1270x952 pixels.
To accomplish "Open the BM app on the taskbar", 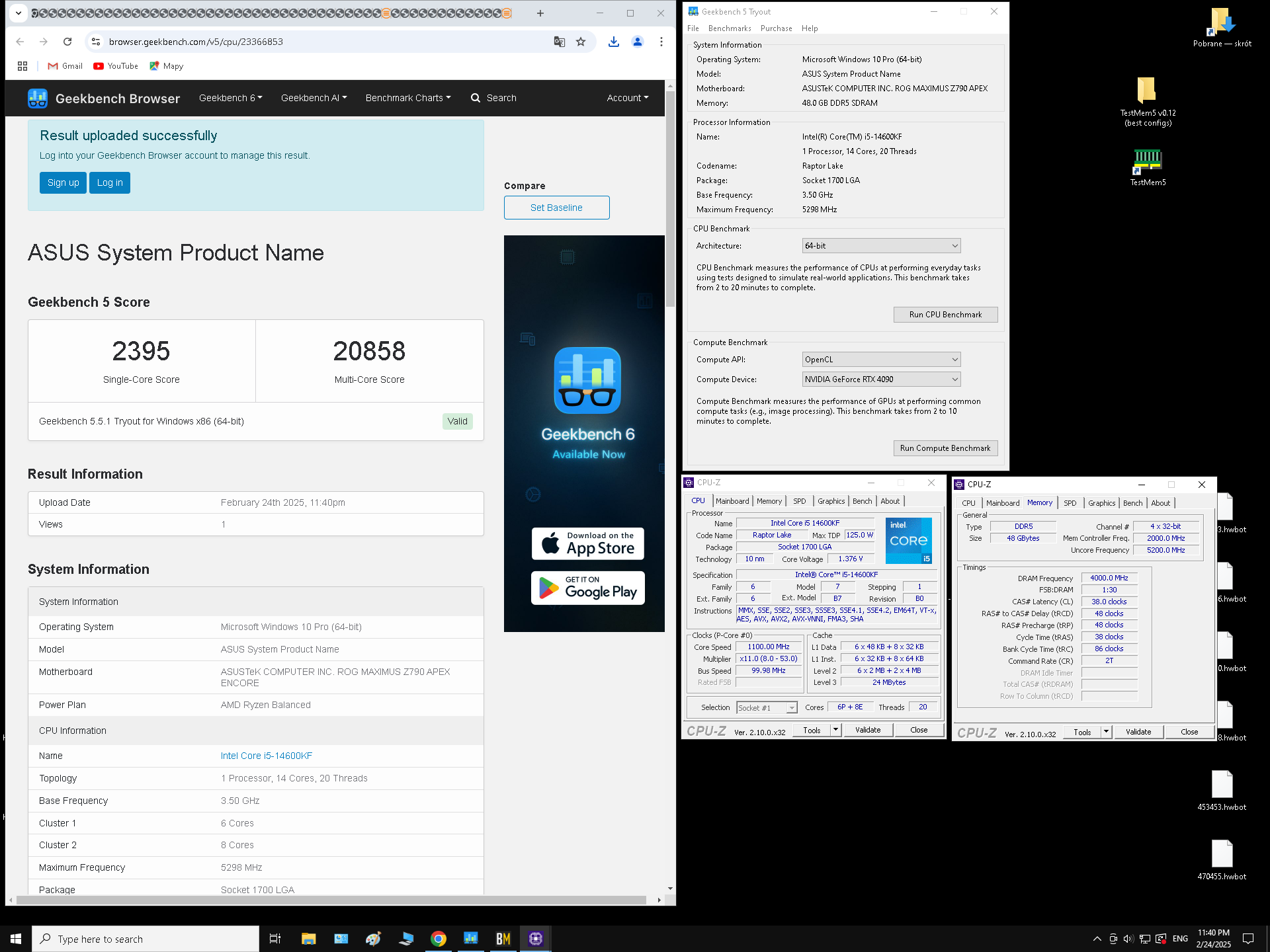I will [503, 939].
